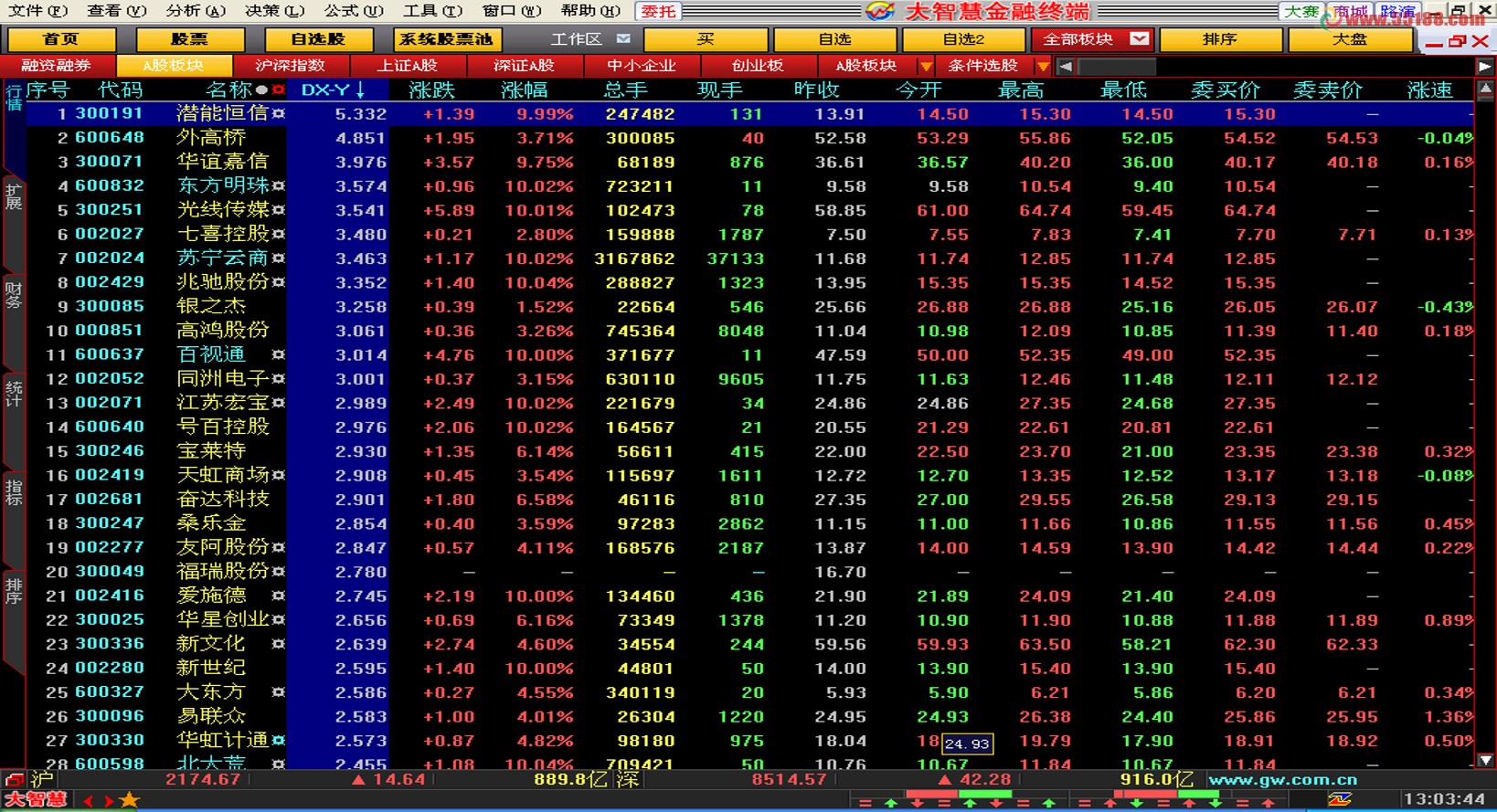The image size is (1497, 812).
Task: Switch to the 深证A股 tab
Action: 525,66
